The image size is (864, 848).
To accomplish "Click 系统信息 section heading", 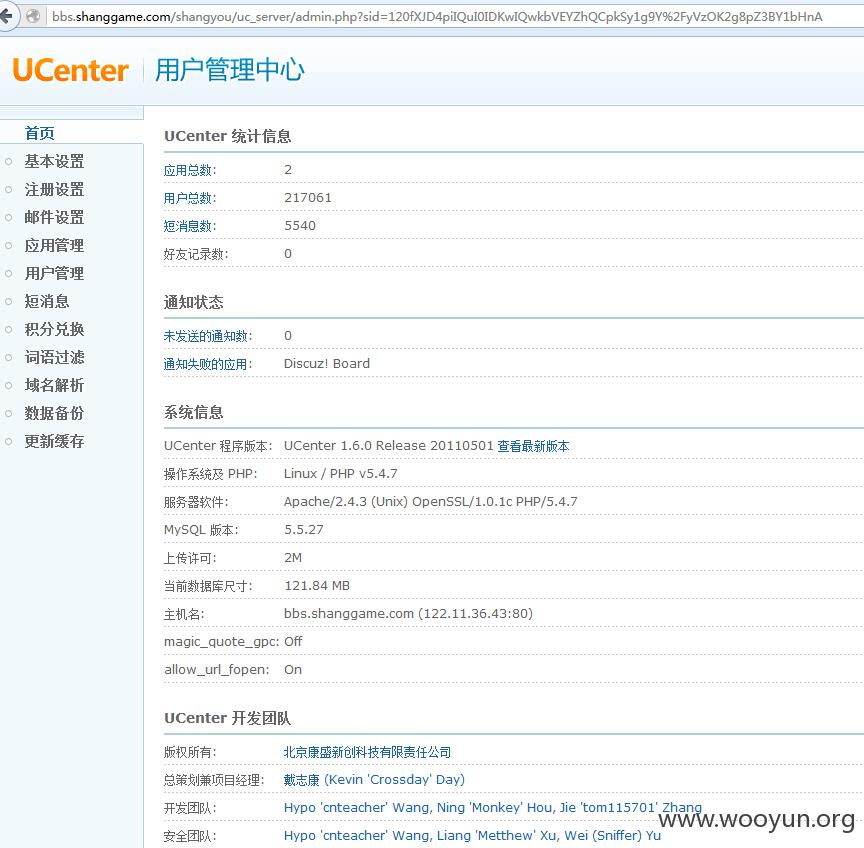I will (193, 412).
